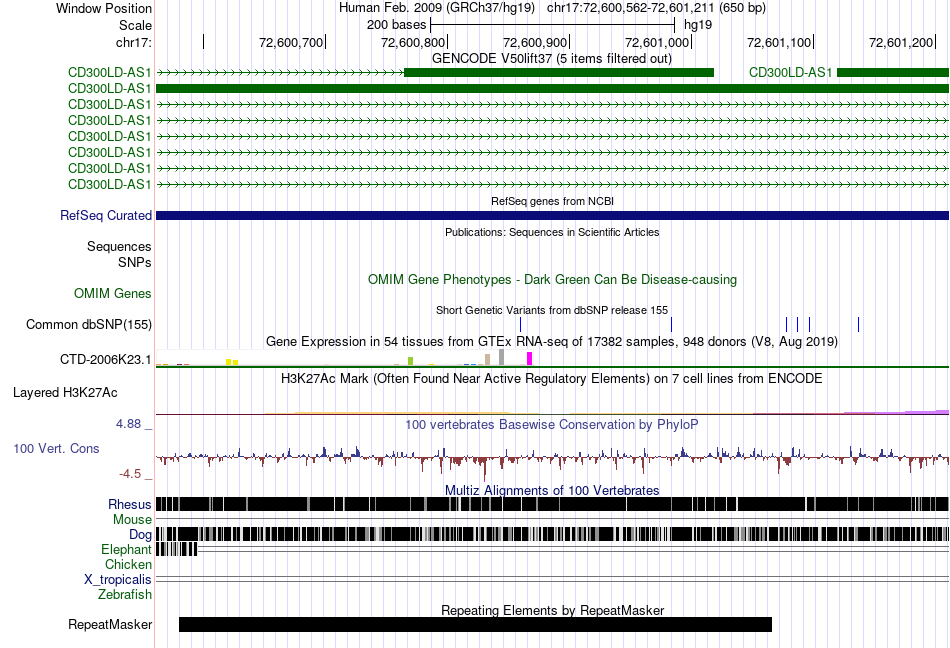The width and height of the screenshot is (950, 648).
Task: Click the RepeatMasker track label
Action: click(x=110, y=625)
